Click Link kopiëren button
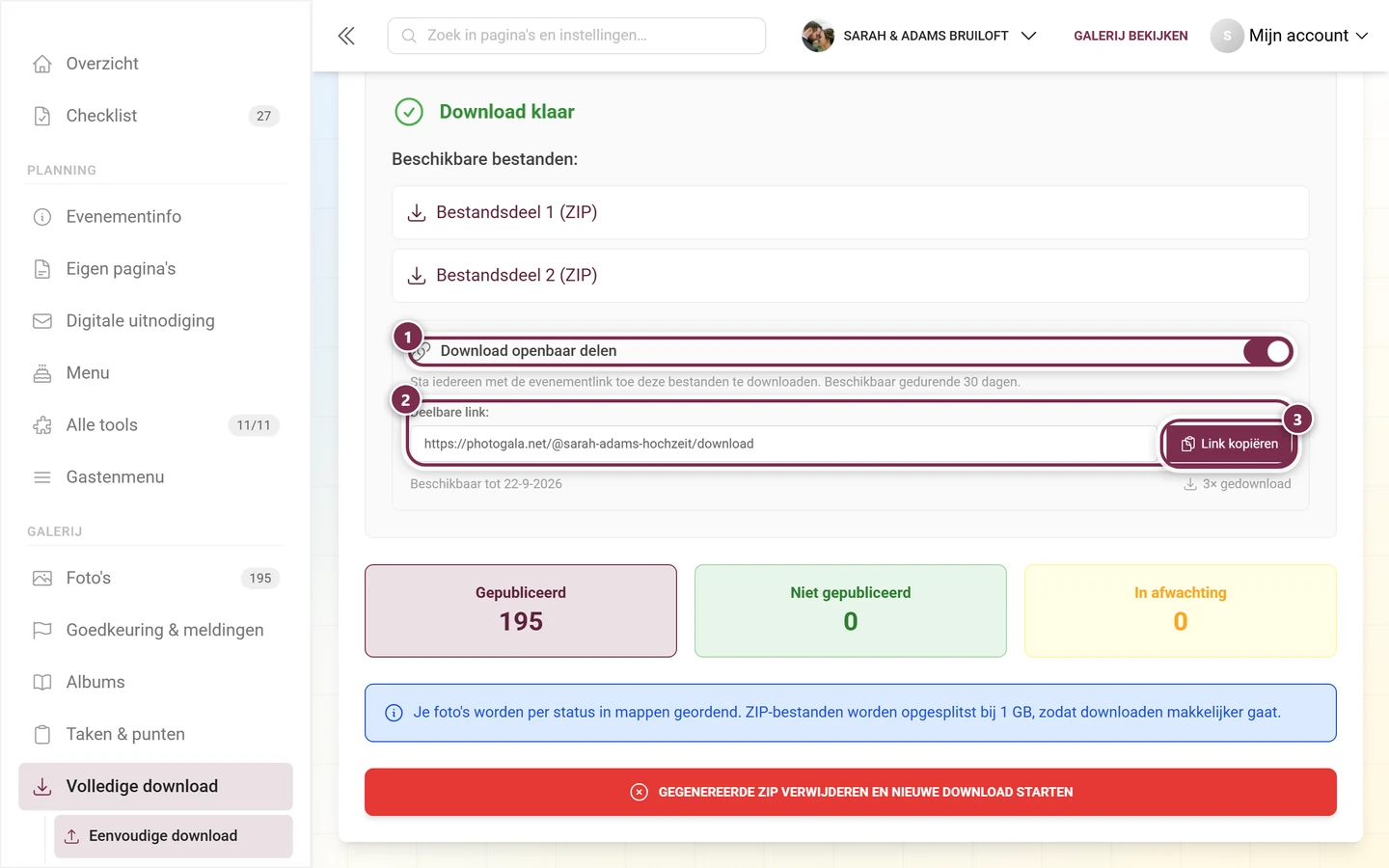The width and height of the screenshot is (1389, 868). click(1230, 444)
